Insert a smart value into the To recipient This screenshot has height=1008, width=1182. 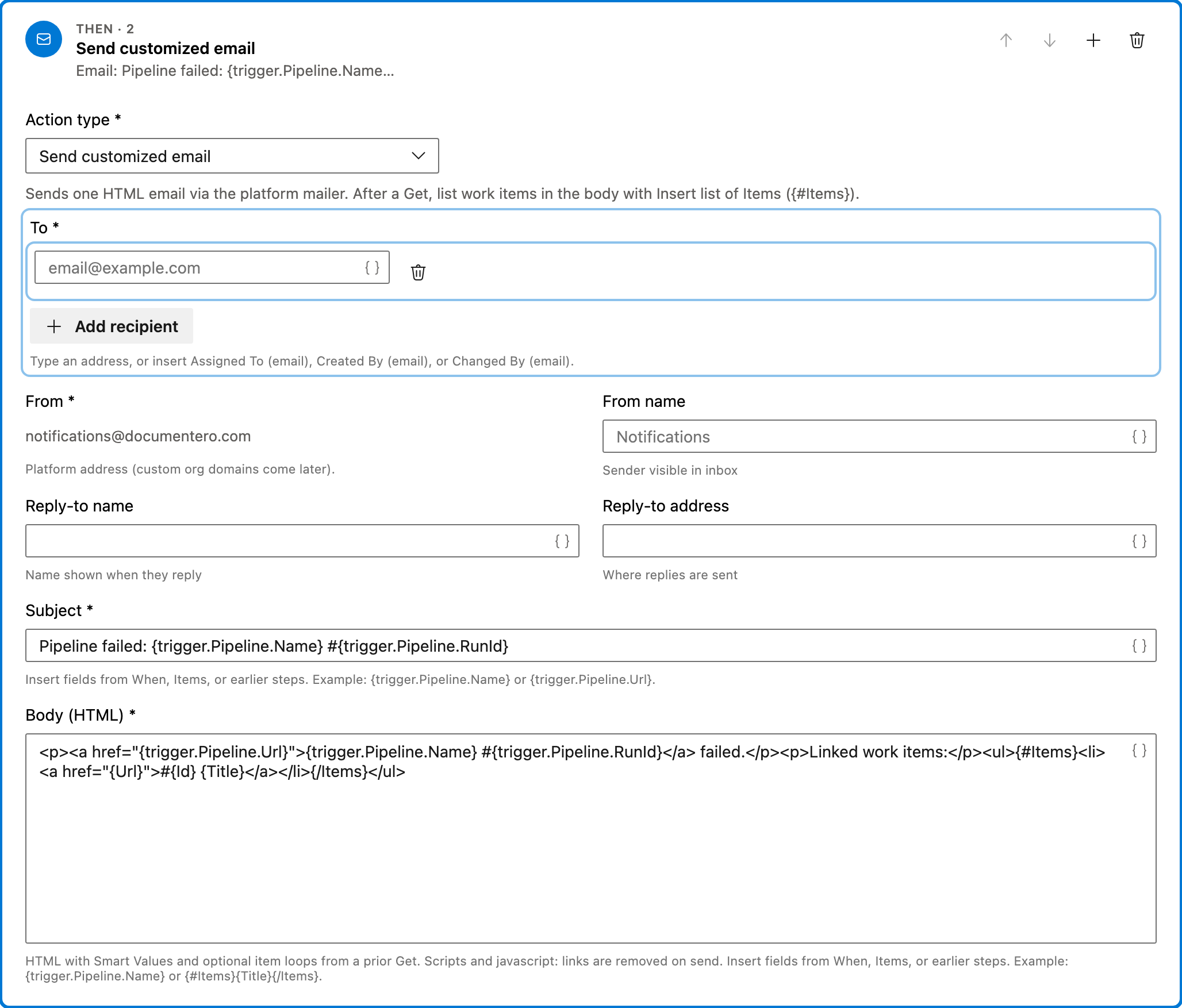coord(372,267)
